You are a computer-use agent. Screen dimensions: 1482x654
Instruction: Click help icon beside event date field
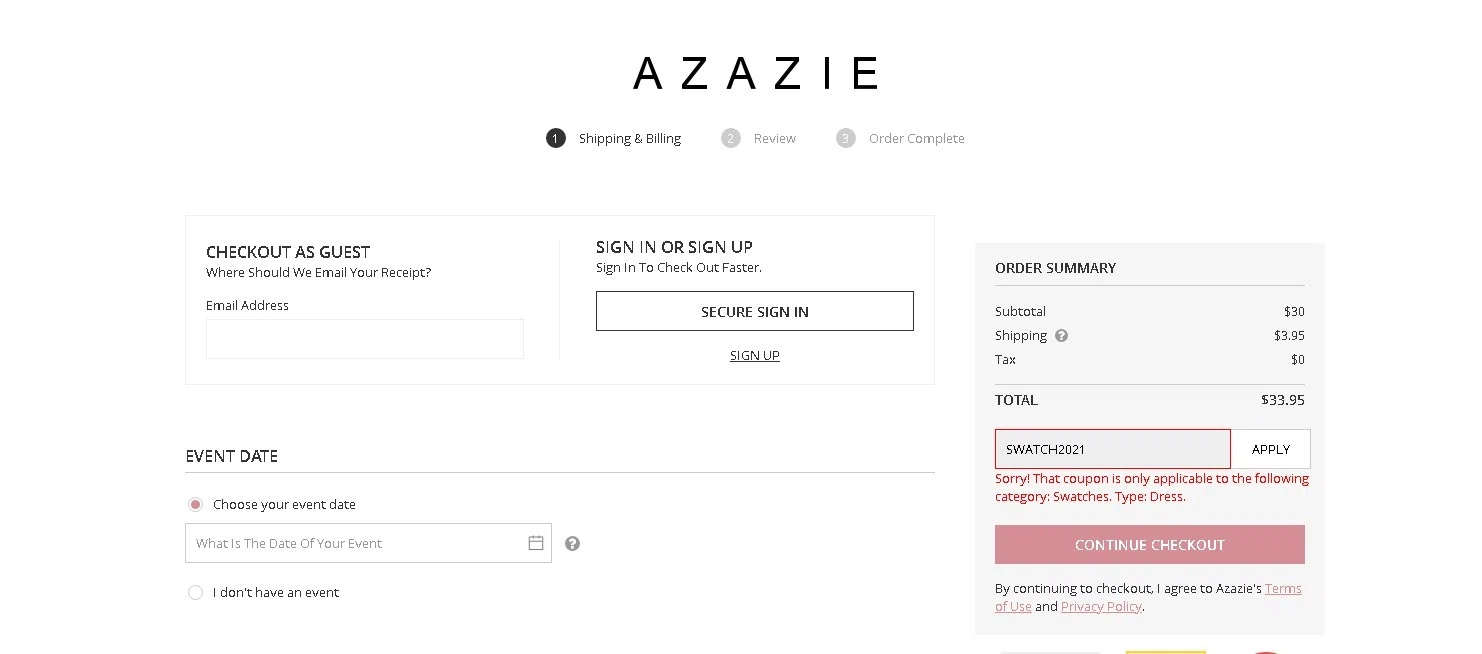coord(572,543)
